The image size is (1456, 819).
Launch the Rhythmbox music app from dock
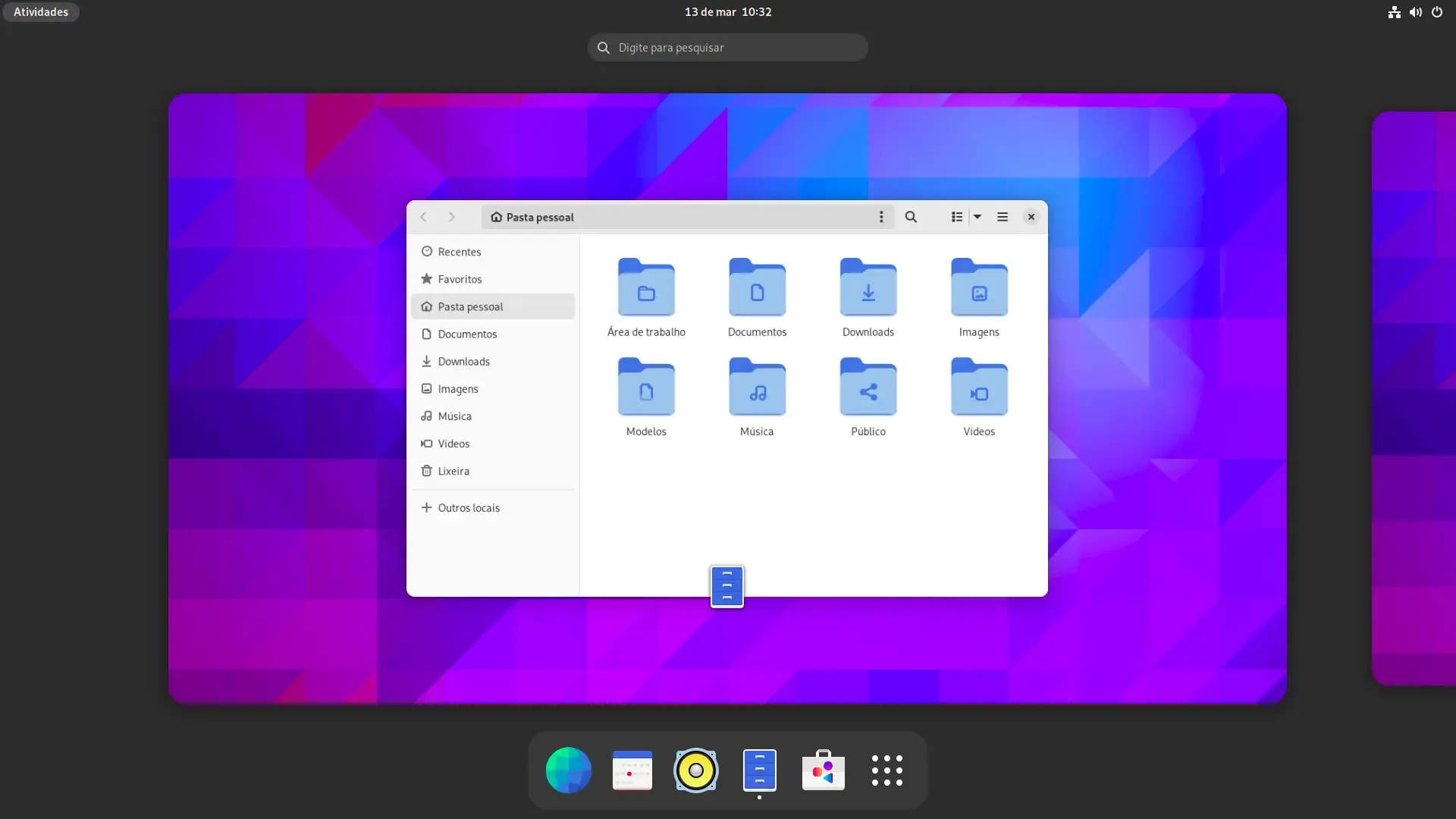click(696, 770)
